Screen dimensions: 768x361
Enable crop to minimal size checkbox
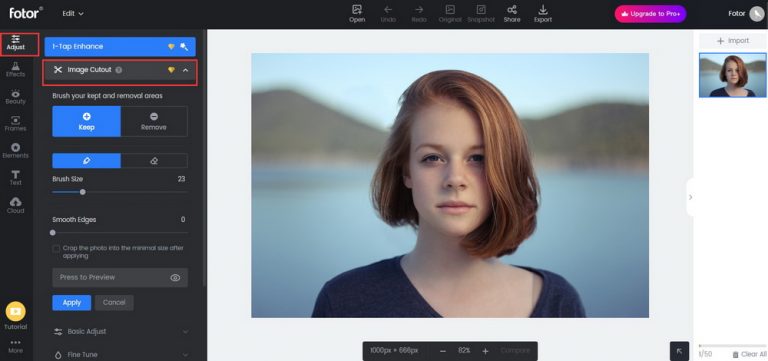coord(56,248)
